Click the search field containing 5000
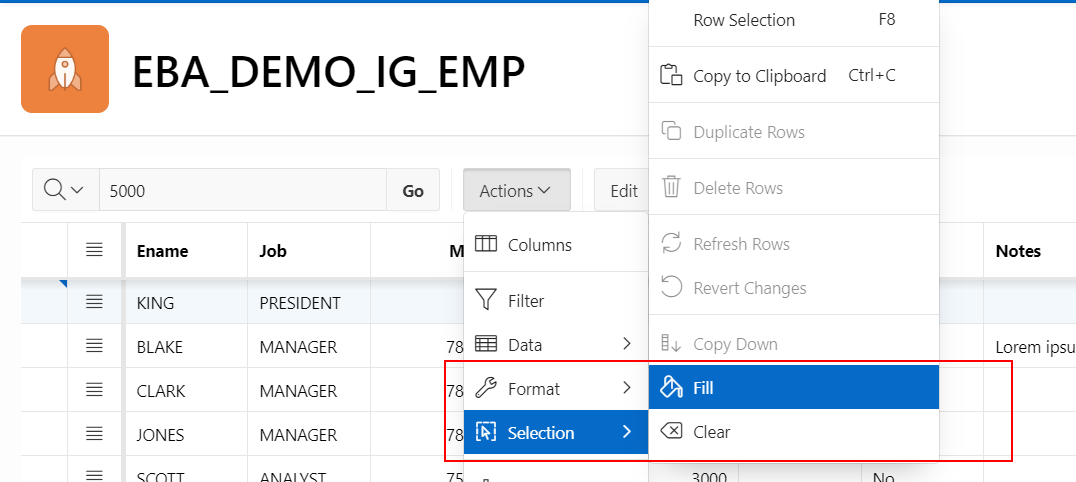 click(242, 190)
